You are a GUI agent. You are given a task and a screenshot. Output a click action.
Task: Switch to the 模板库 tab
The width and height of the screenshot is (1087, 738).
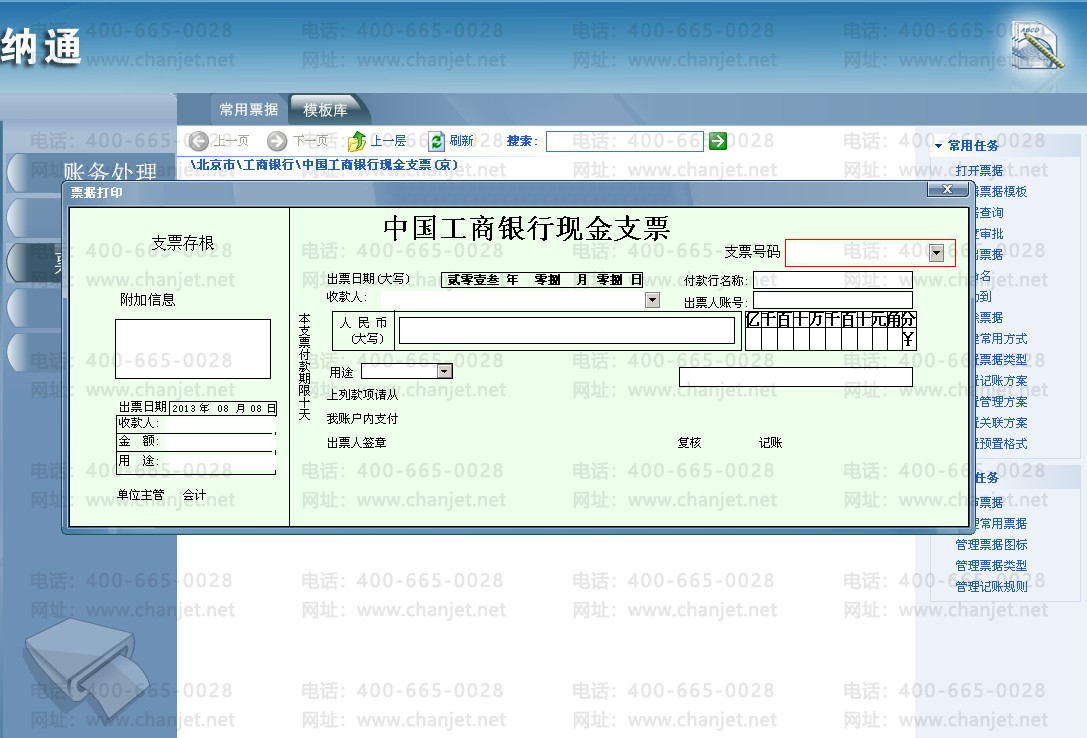click(325, 110)
